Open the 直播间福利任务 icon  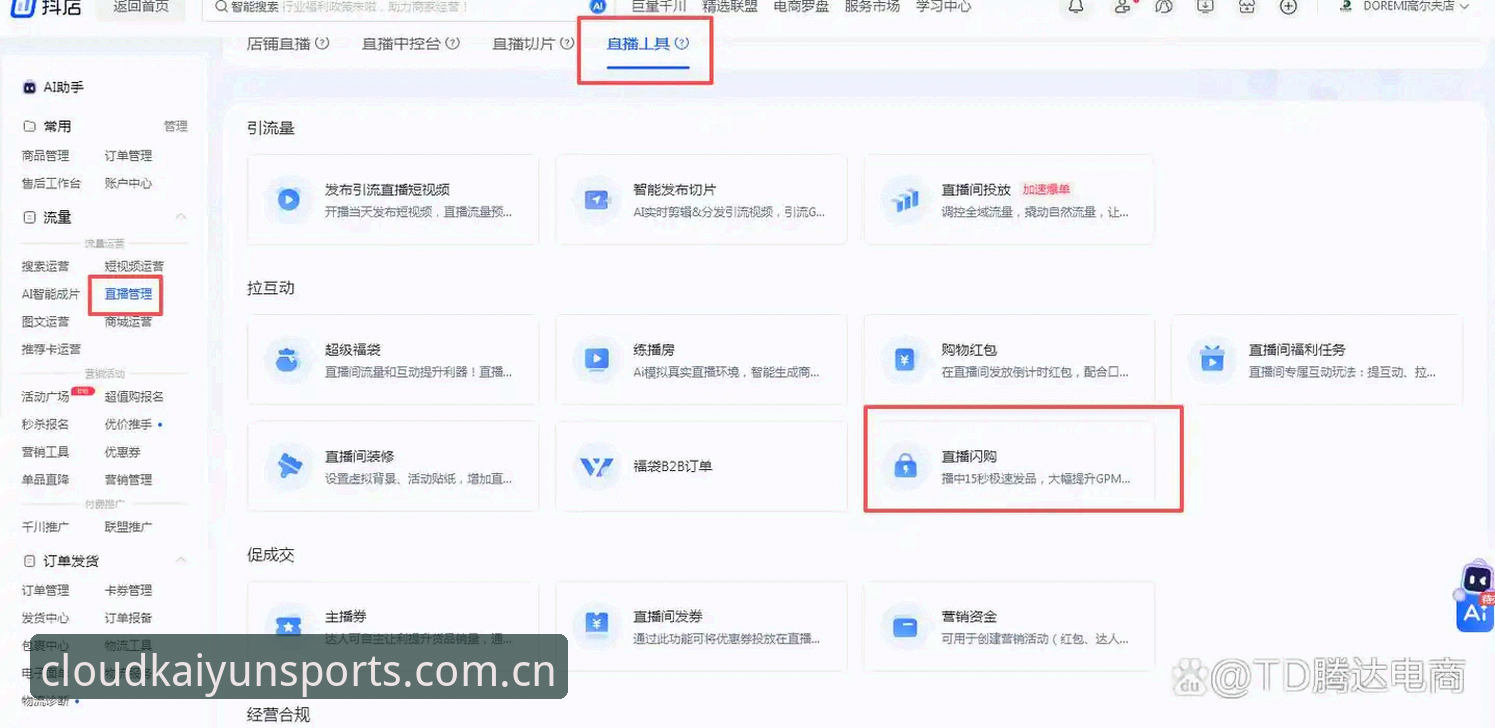point(1212,359)
